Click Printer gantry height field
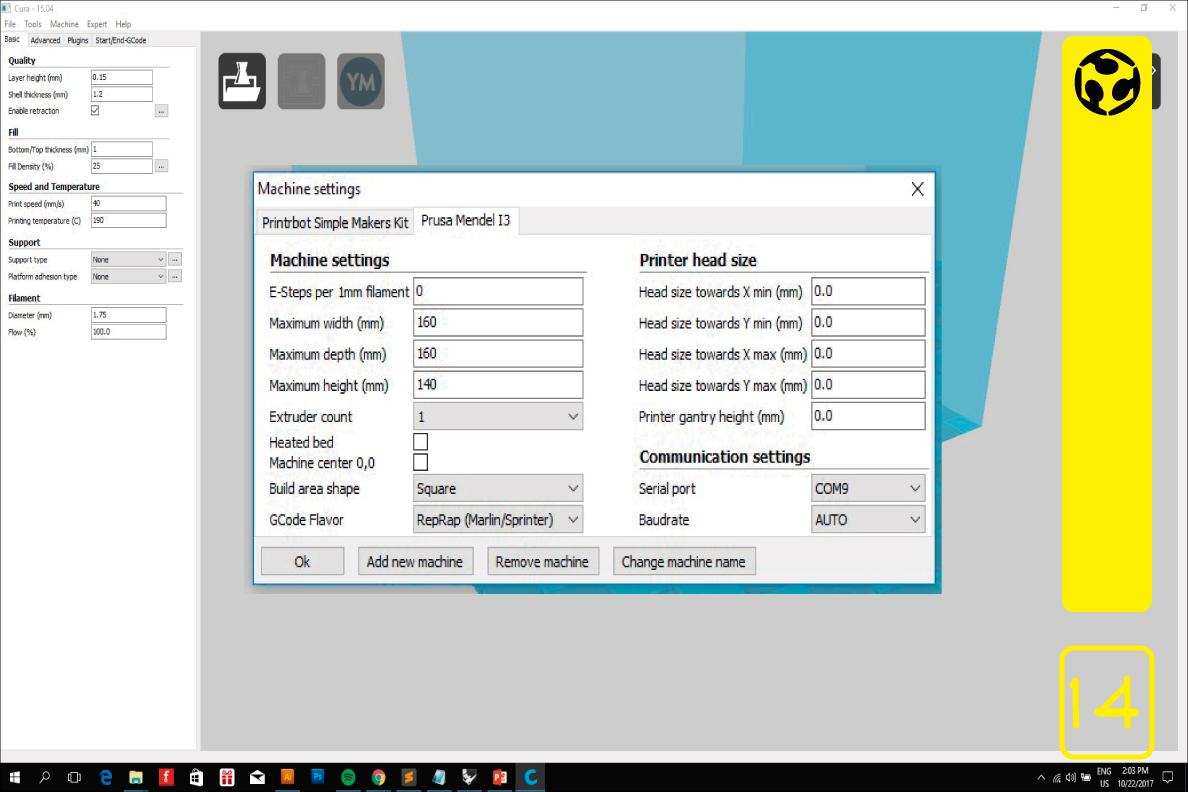The image size is (1188, 792). pyautogui.click(x=868, y=416)
